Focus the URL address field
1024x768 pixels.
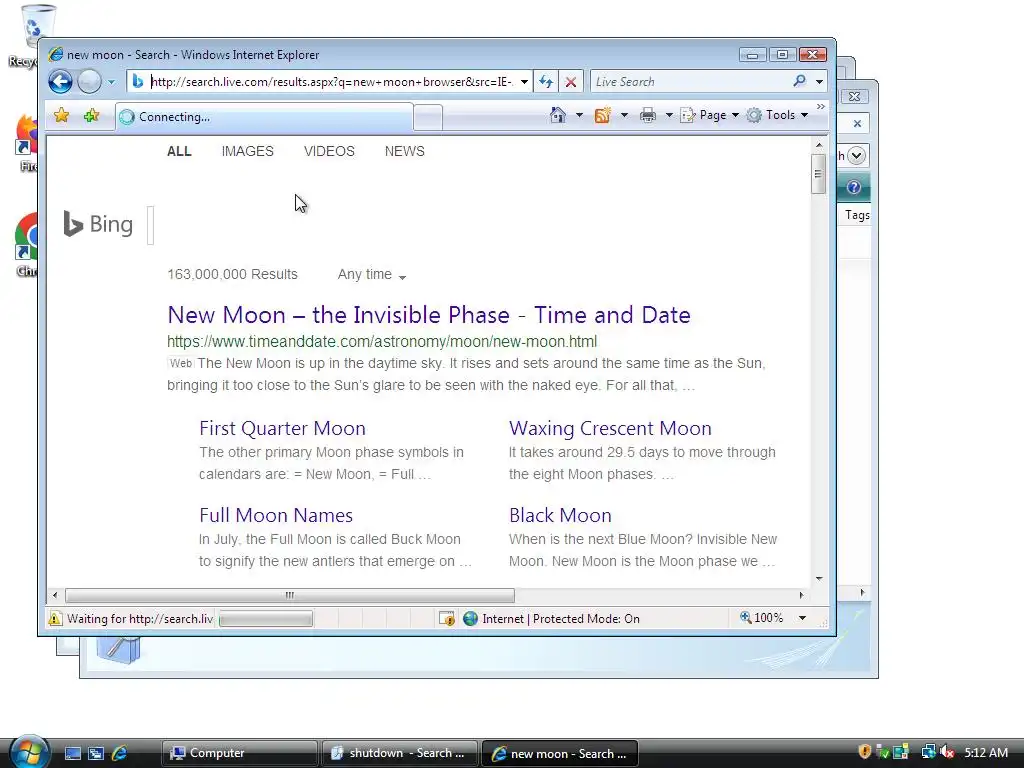332,82
